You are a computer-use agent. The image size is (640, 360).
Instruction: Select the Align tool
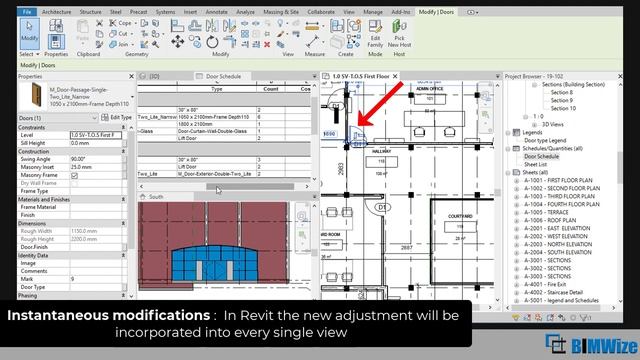tap(177, 26)
